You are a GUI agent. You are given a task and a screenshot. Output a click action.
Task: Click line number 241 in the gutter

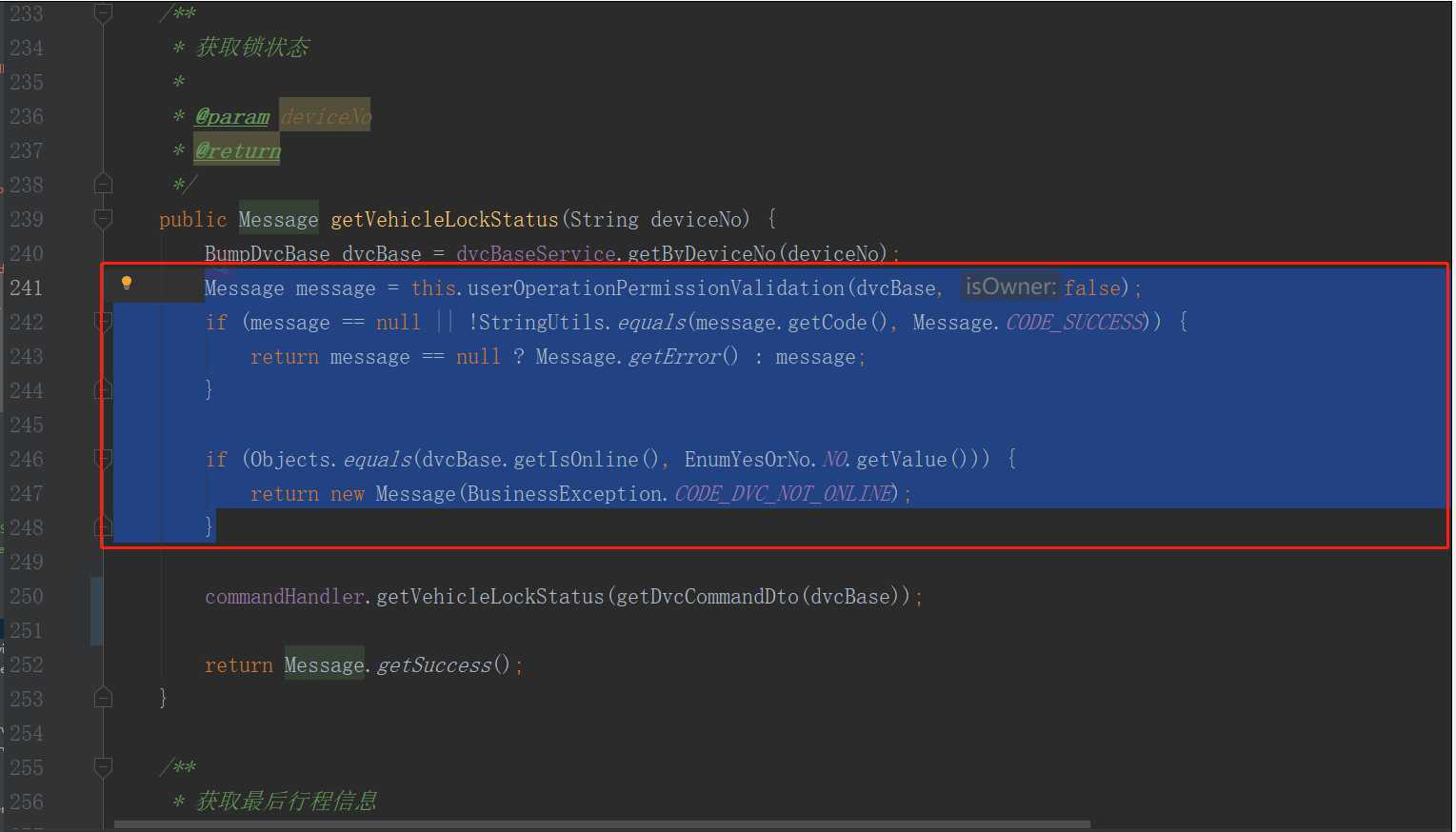(x=27, y=287)
